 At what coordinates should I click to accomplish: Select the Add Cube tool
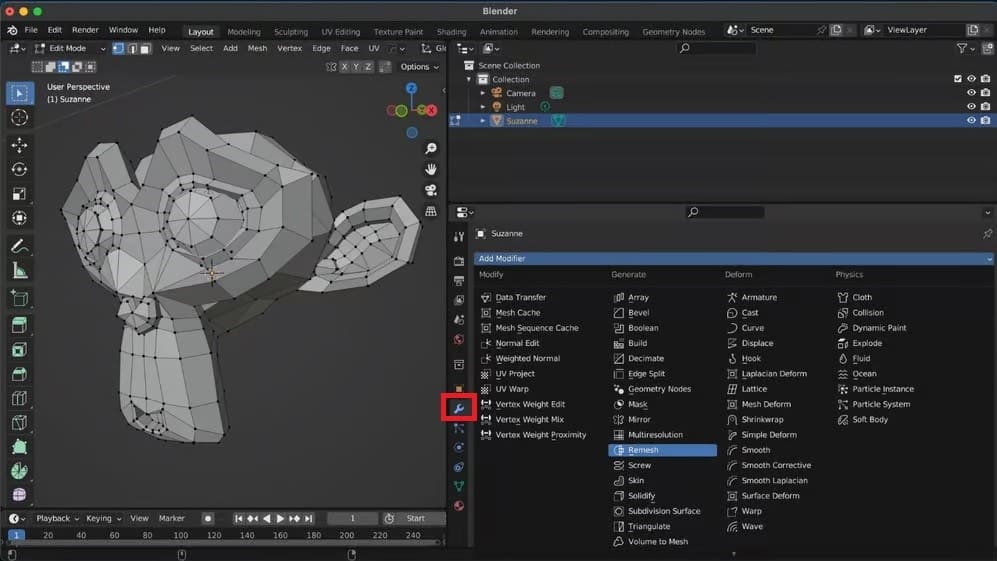click(x=19, y=298)
